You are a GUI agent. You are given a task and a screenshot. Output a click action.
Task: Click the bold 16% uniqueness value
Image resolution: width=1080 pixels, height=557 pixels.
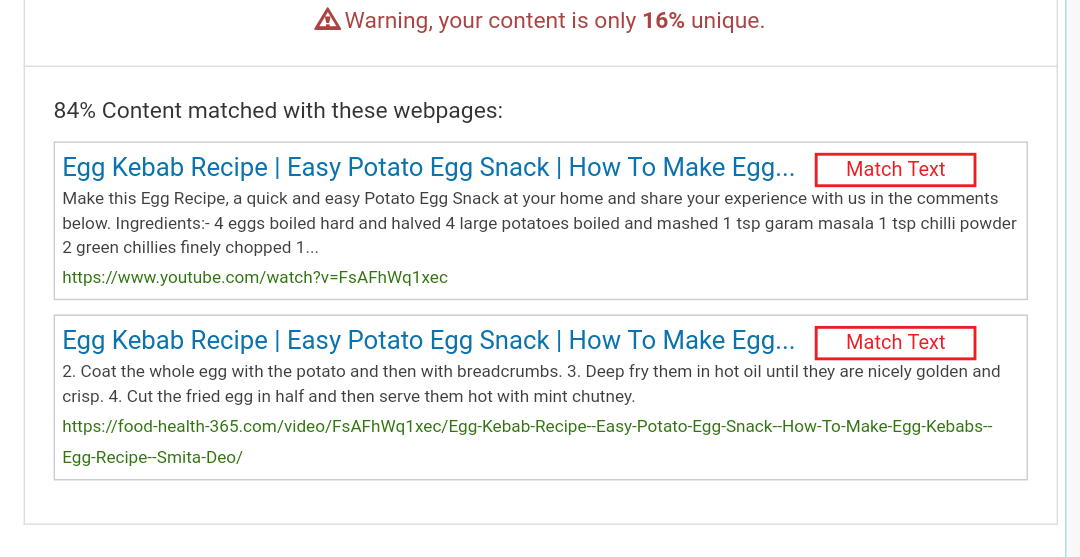click(x=663, y=20)
